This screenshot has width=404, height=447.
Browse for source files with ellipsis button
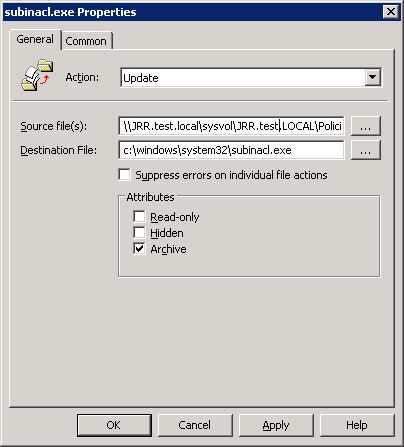click(366, 126)
